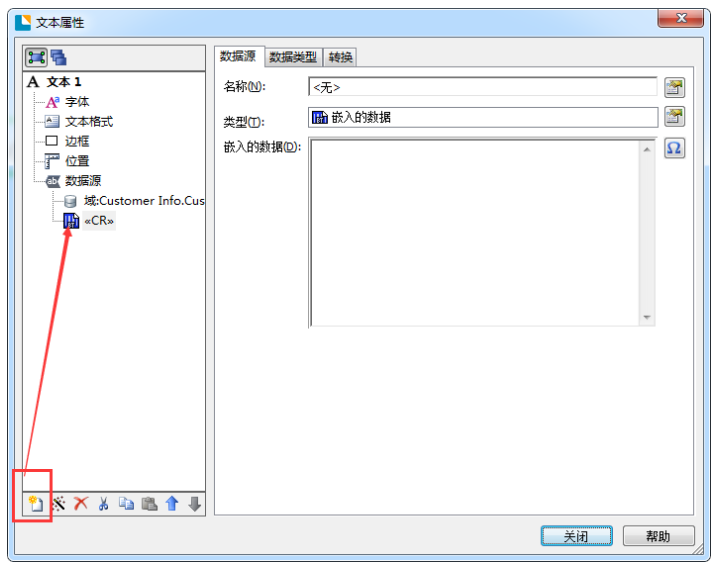This screenshot has width=716, height=568.
Task: Click the paste clipboard icon
Action: tap(149, 504)
